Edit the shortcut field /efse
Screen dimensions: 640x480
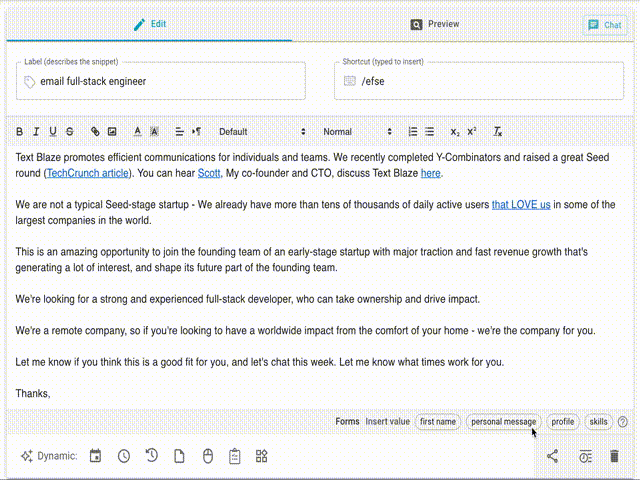[x=479, y=81]
